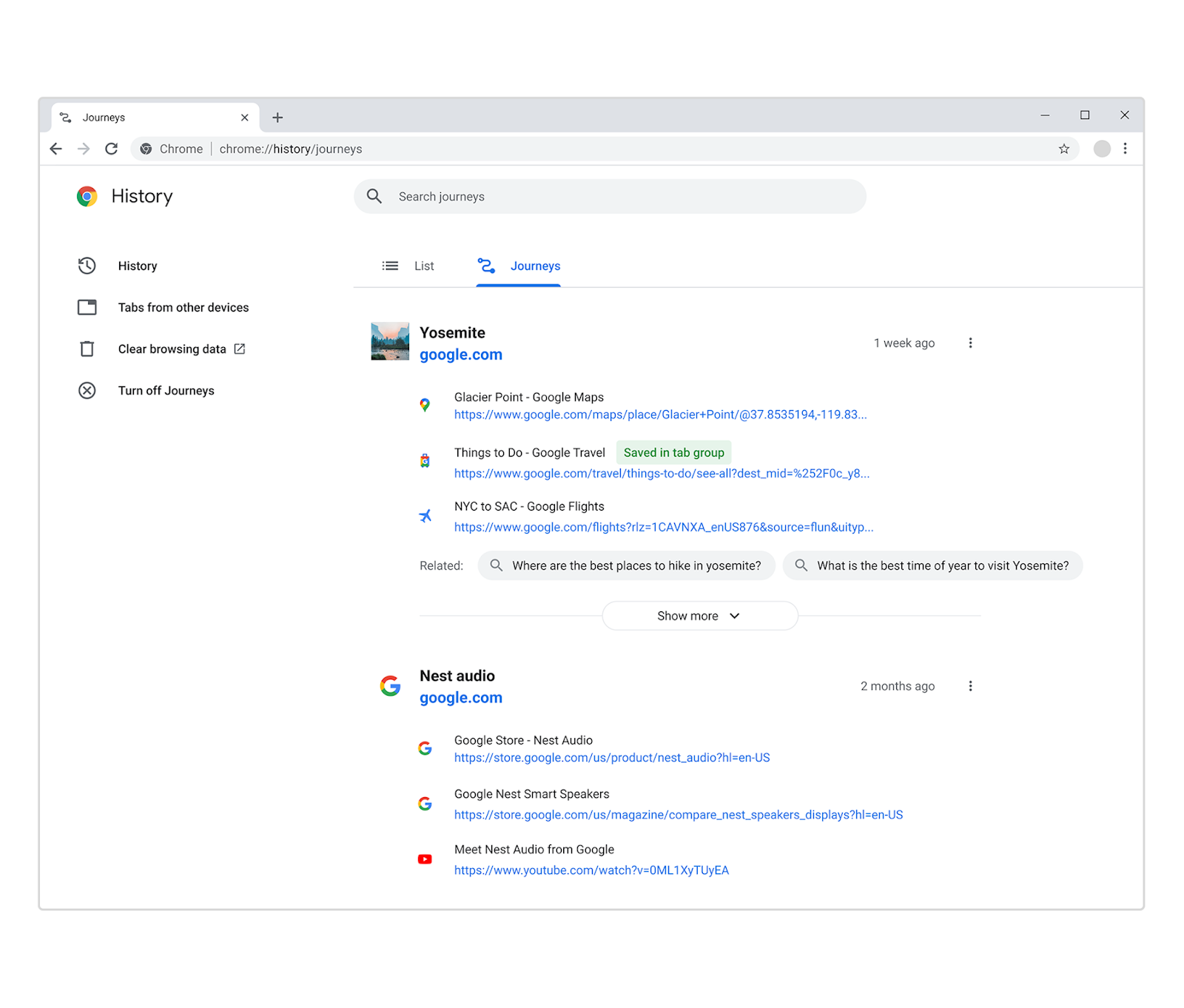Click the Yosemite journey title

coord(452,332)
